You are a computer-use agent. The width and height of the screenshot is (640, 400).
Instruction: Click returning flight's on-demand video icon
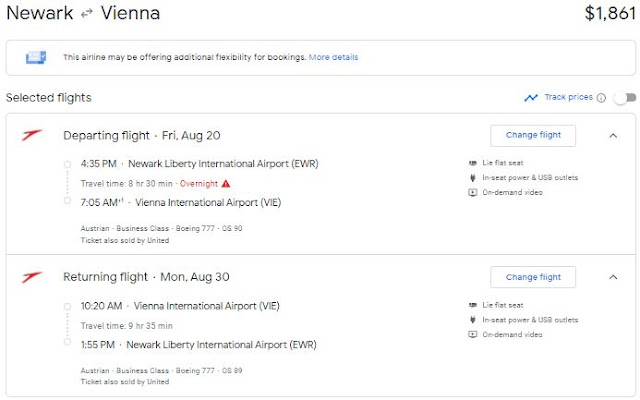point(472,334)
